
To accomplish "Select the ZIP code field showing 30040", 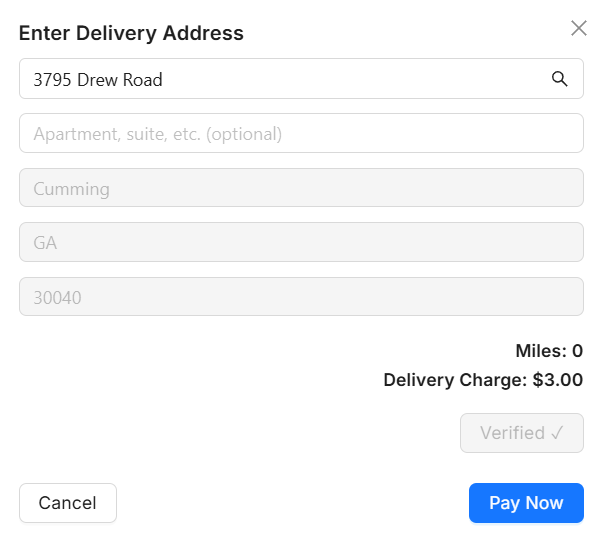I will pyautogui.click(x=301, y=297).
